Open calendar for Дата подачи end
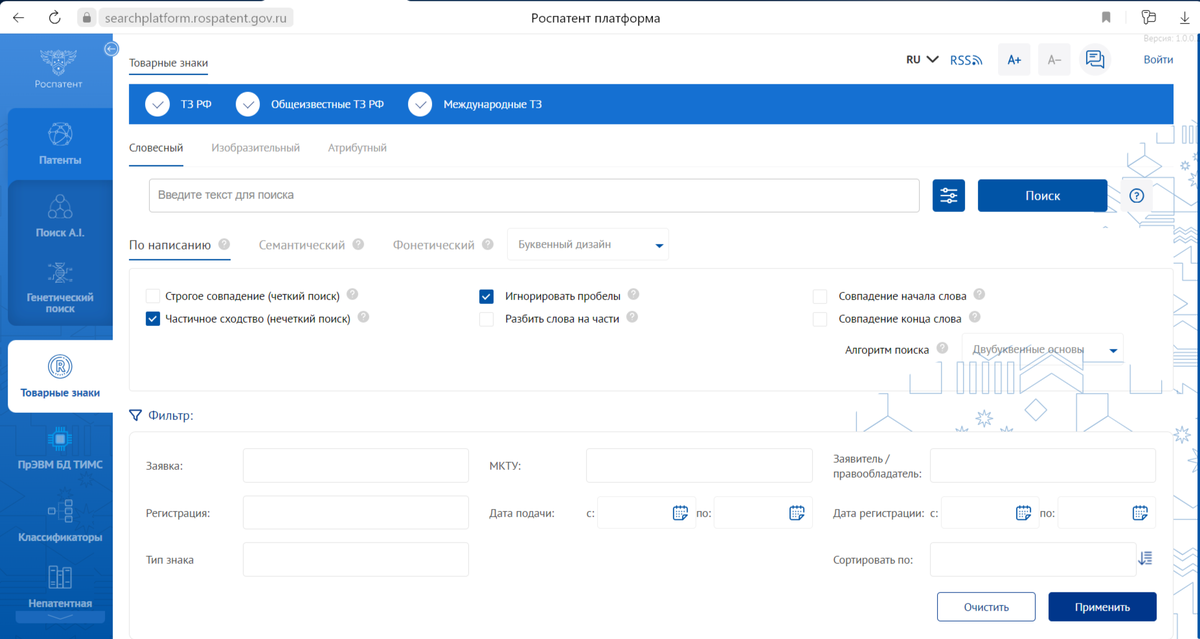This screenshot has height=639, width=1200. point(797,513)
